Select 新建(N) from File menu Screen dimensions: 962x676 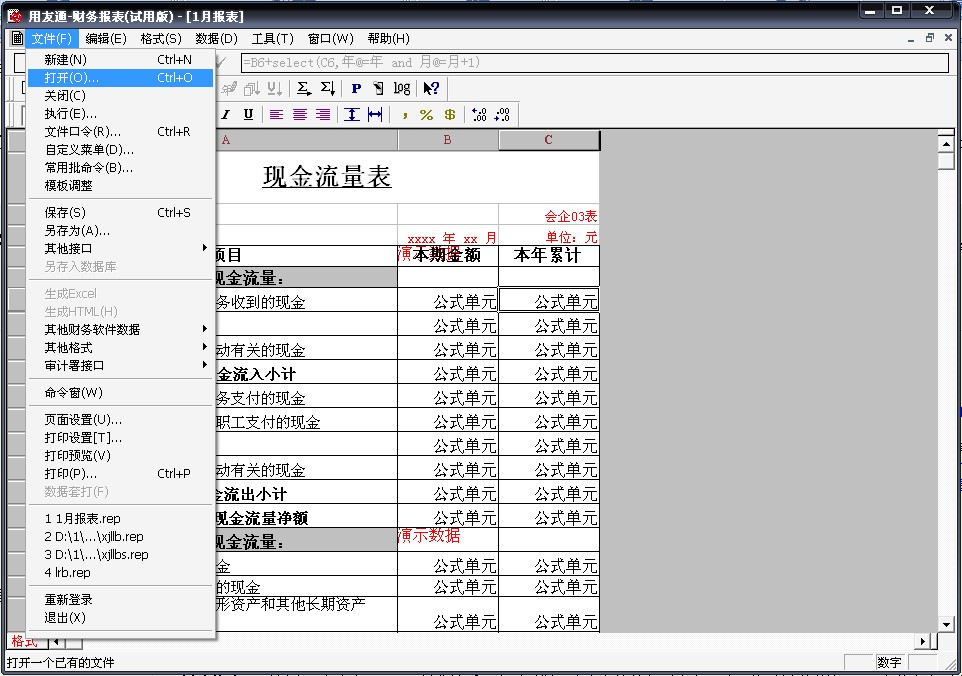[x=120, y=60]
